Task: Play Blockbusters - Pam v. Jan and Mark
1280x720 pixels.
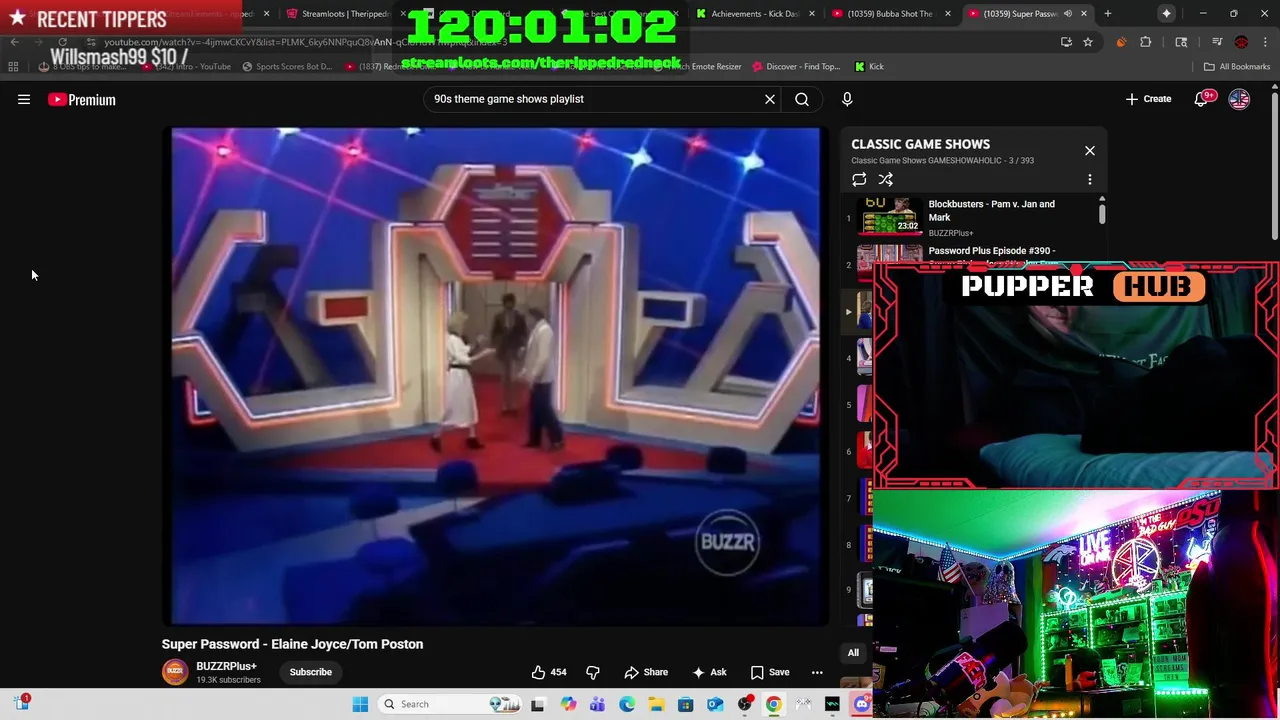Action: click(x=991, y=210)
